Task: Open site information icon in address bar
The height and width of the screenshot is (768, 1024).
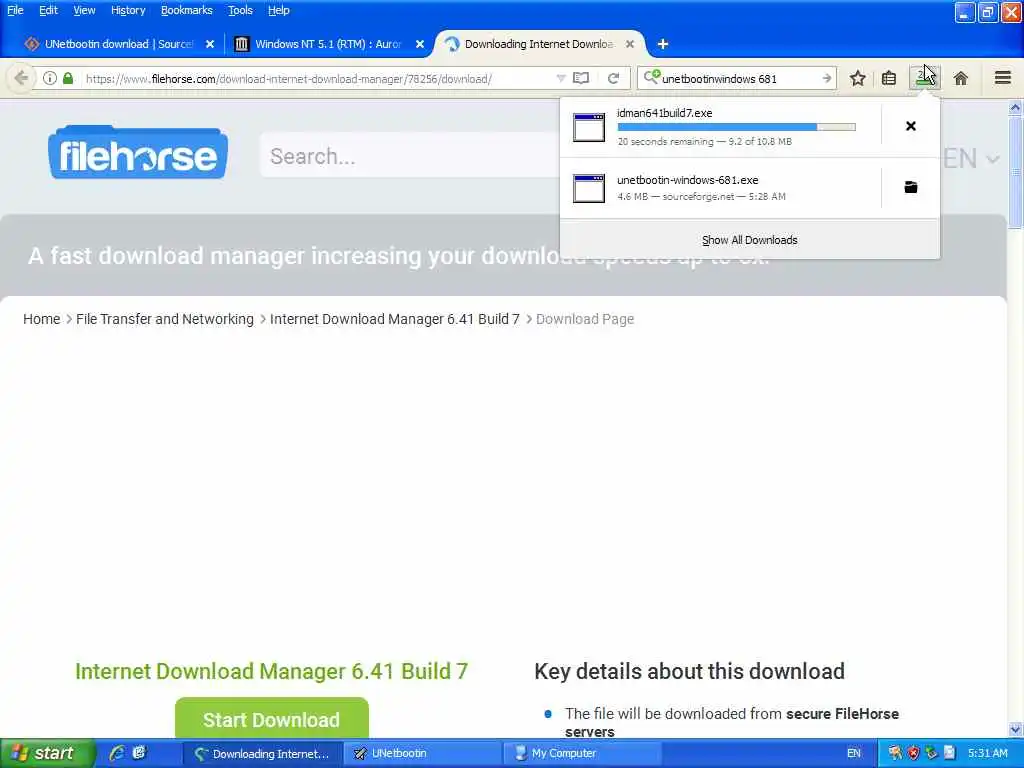Action: pyautogui.click(x=50, y=78)
